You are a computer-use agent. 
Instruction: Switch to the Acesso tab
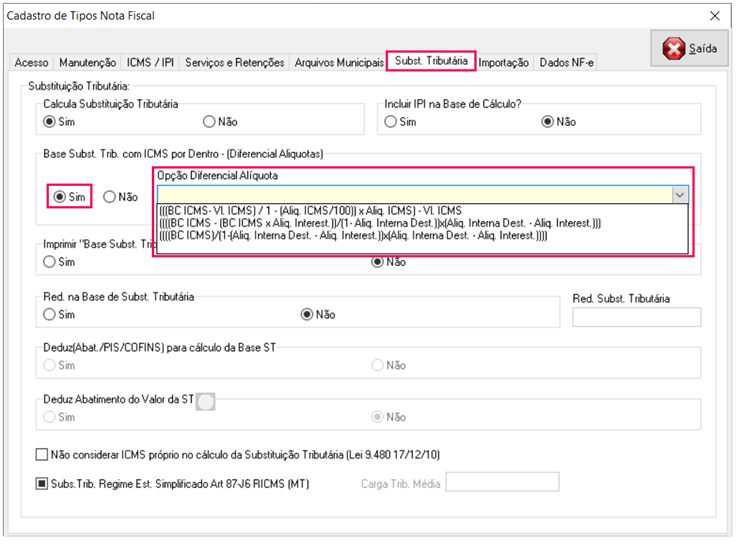pyautogui.click(x=31, y=62)
